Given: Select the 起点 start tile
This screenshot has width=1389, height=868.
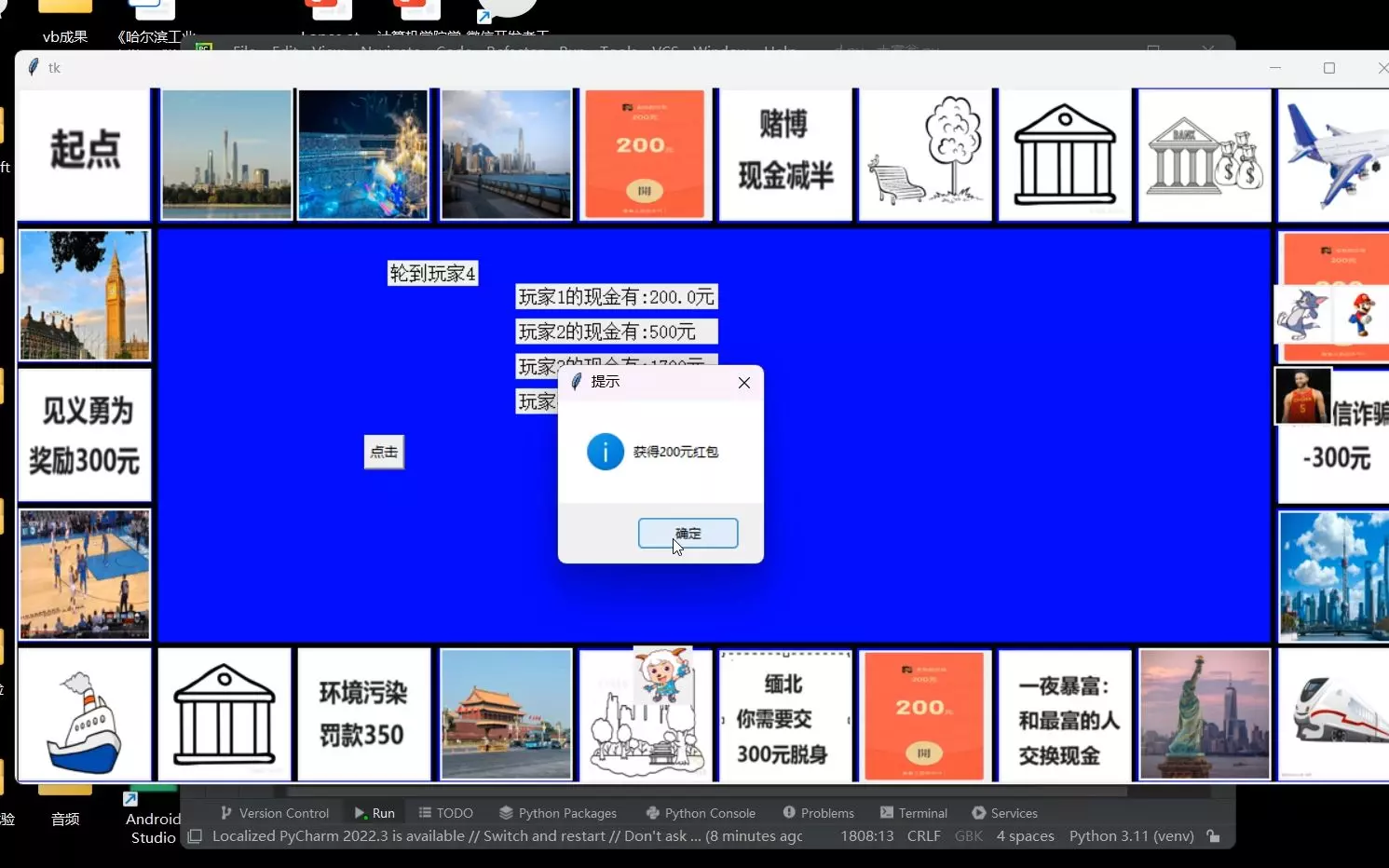Looking at the screenshot, I should (x=85, y=155).
